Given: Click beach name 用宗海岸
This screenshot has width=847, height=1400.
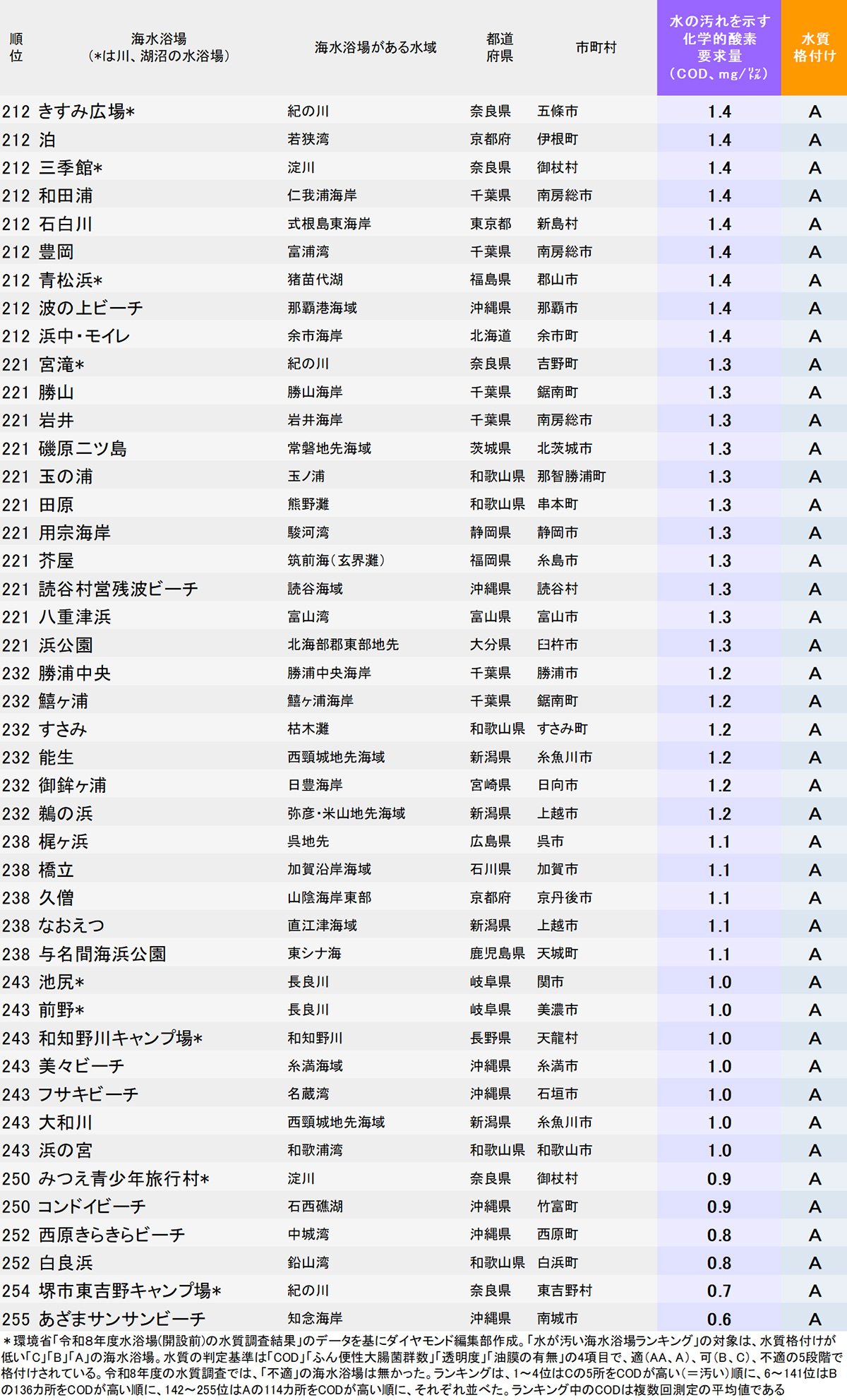Looking at the screenshot, I should click(75, 533).
